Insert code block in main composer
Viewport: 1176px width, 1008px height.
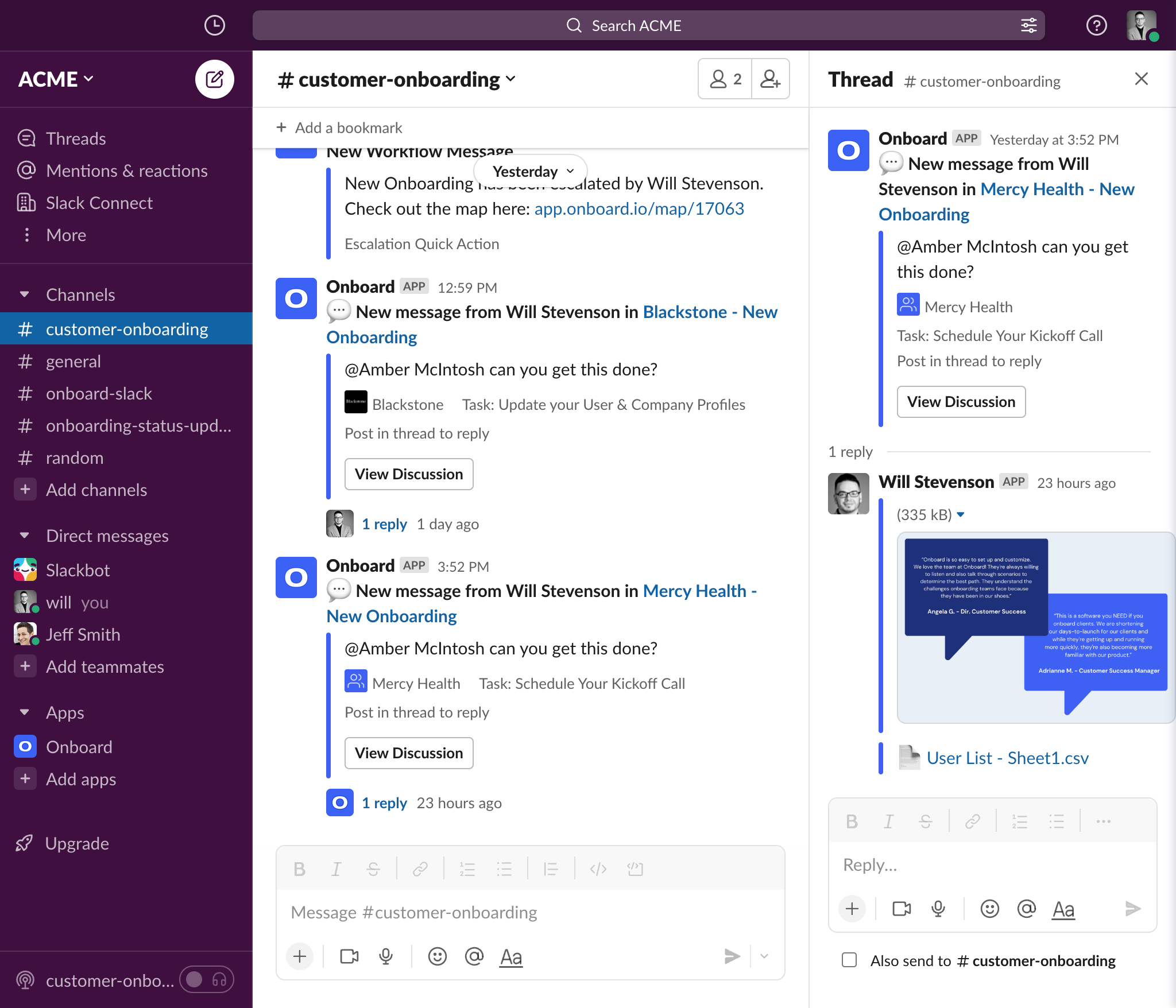(x=635, y=869)
